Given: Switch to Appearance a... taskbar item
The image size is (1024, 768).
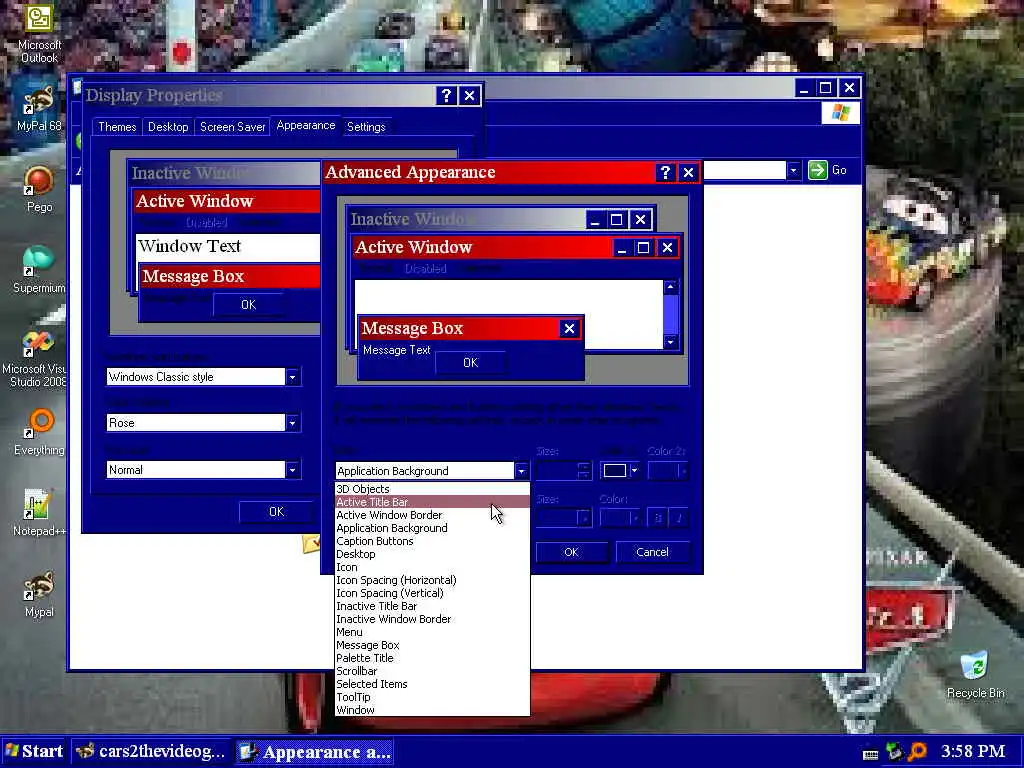Looking at the screenshot, I should point(315,752).
